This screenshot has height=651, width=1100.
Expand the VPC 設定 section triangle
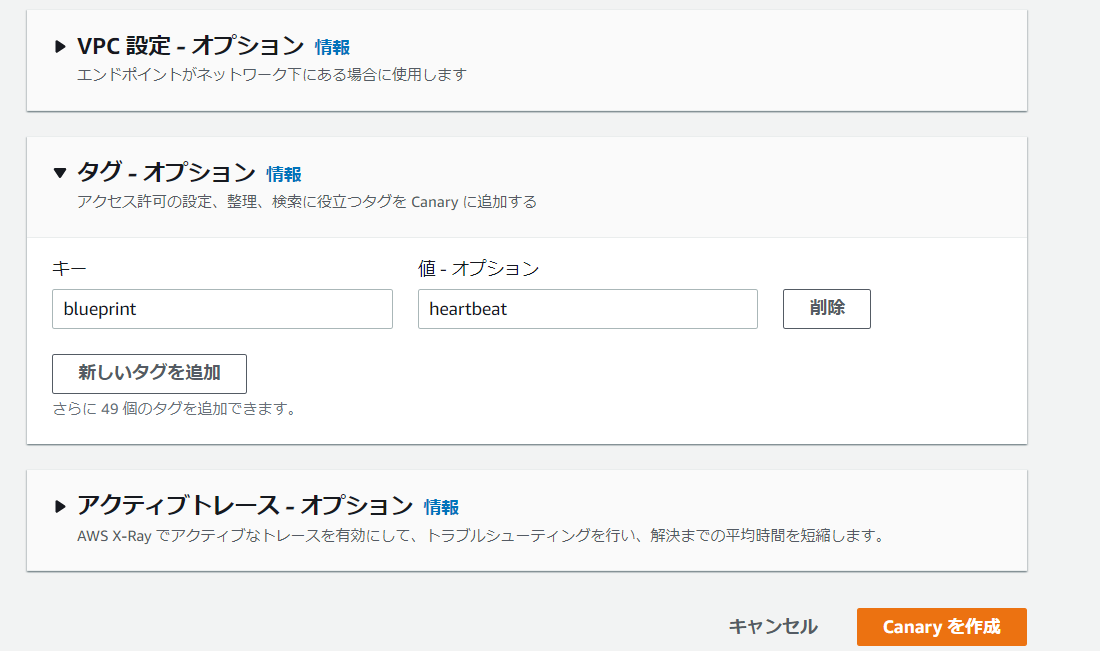61,47
